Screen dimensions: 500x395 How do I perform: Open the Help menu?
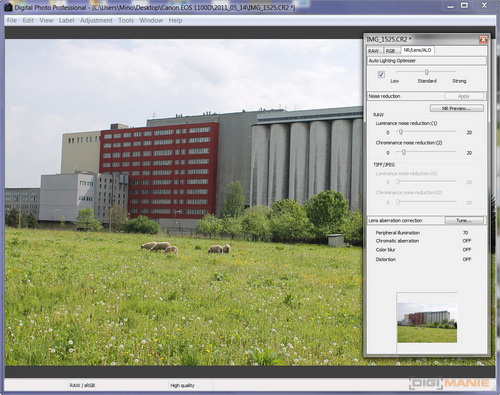pos(175,20)
